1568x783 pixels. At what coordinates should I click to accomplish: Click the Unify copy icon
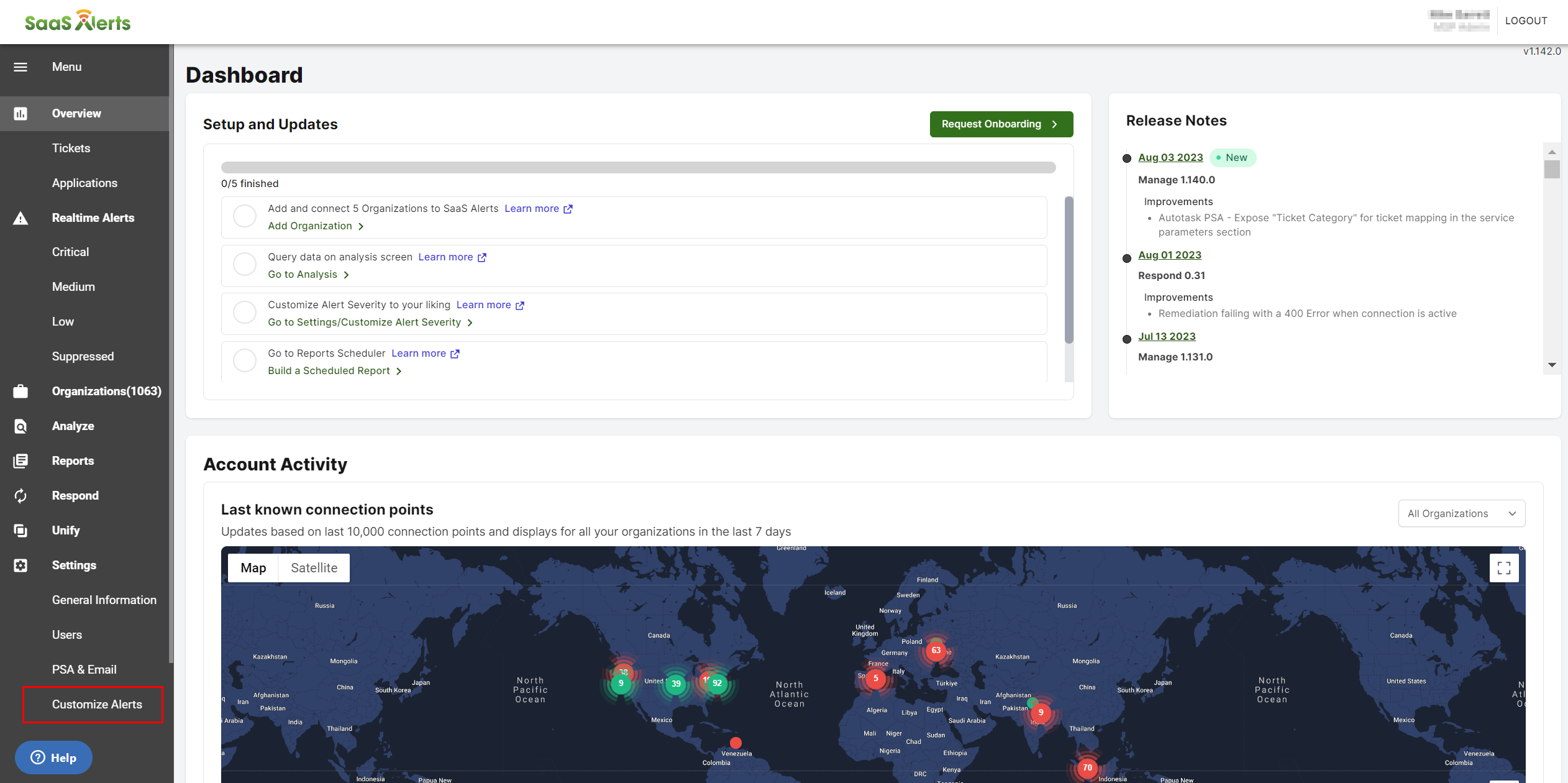click(21, 531)
